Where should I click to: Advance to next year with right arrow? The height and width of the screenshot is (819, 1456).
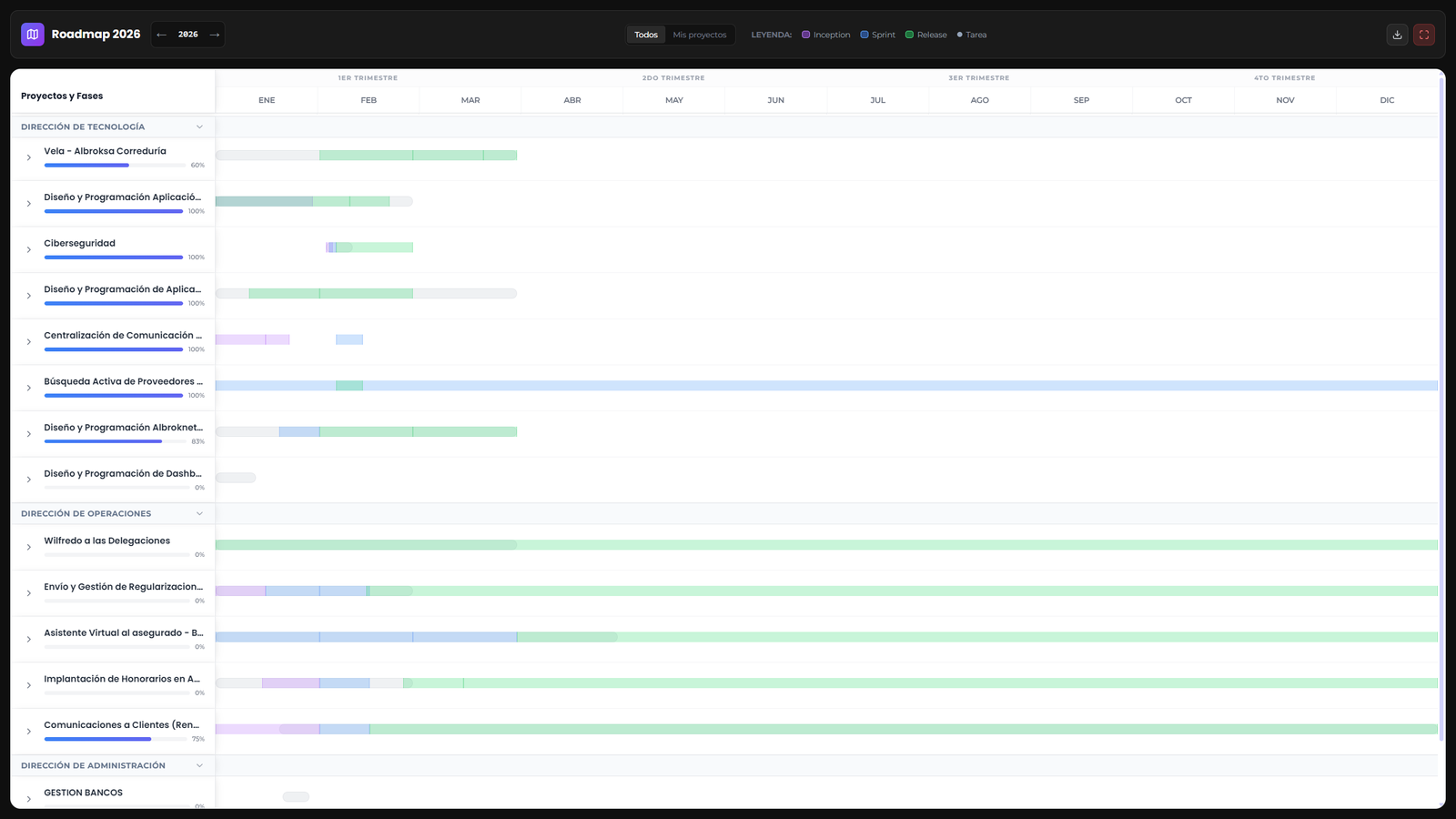pos(215,35)
